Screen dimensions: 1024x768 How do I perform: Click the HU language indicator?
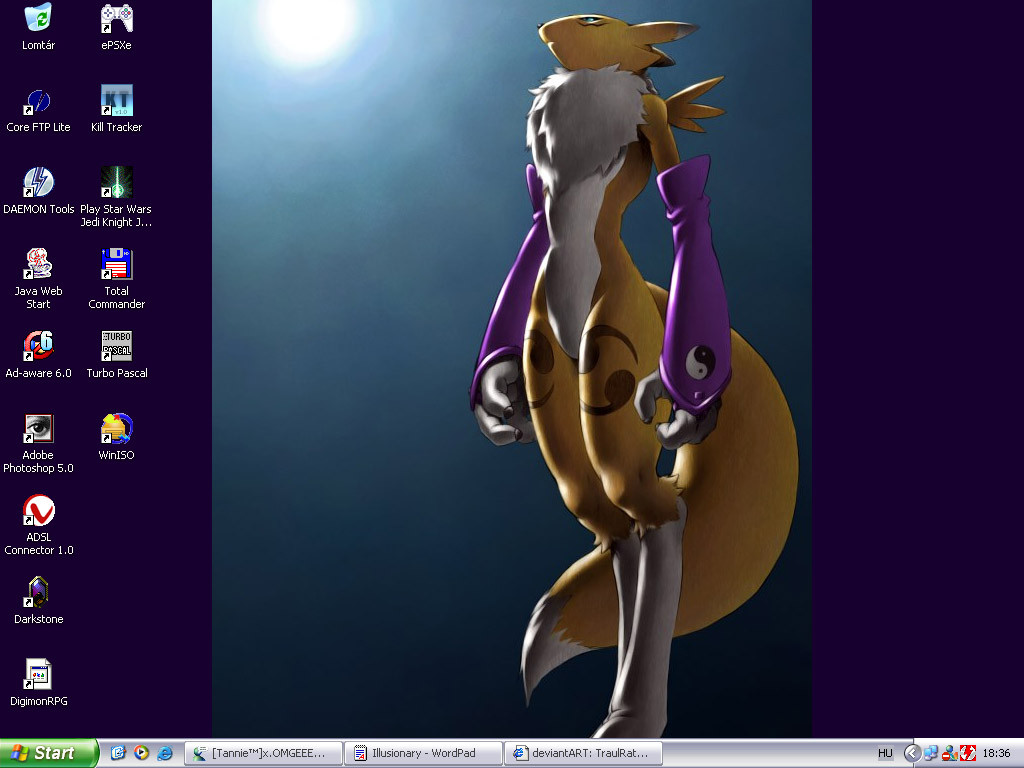(885, 753)
